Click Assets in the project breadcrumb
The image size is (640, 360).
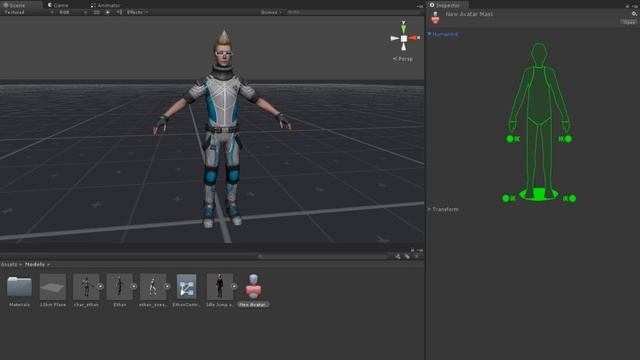pyautogui.click(x=9, y=264)
